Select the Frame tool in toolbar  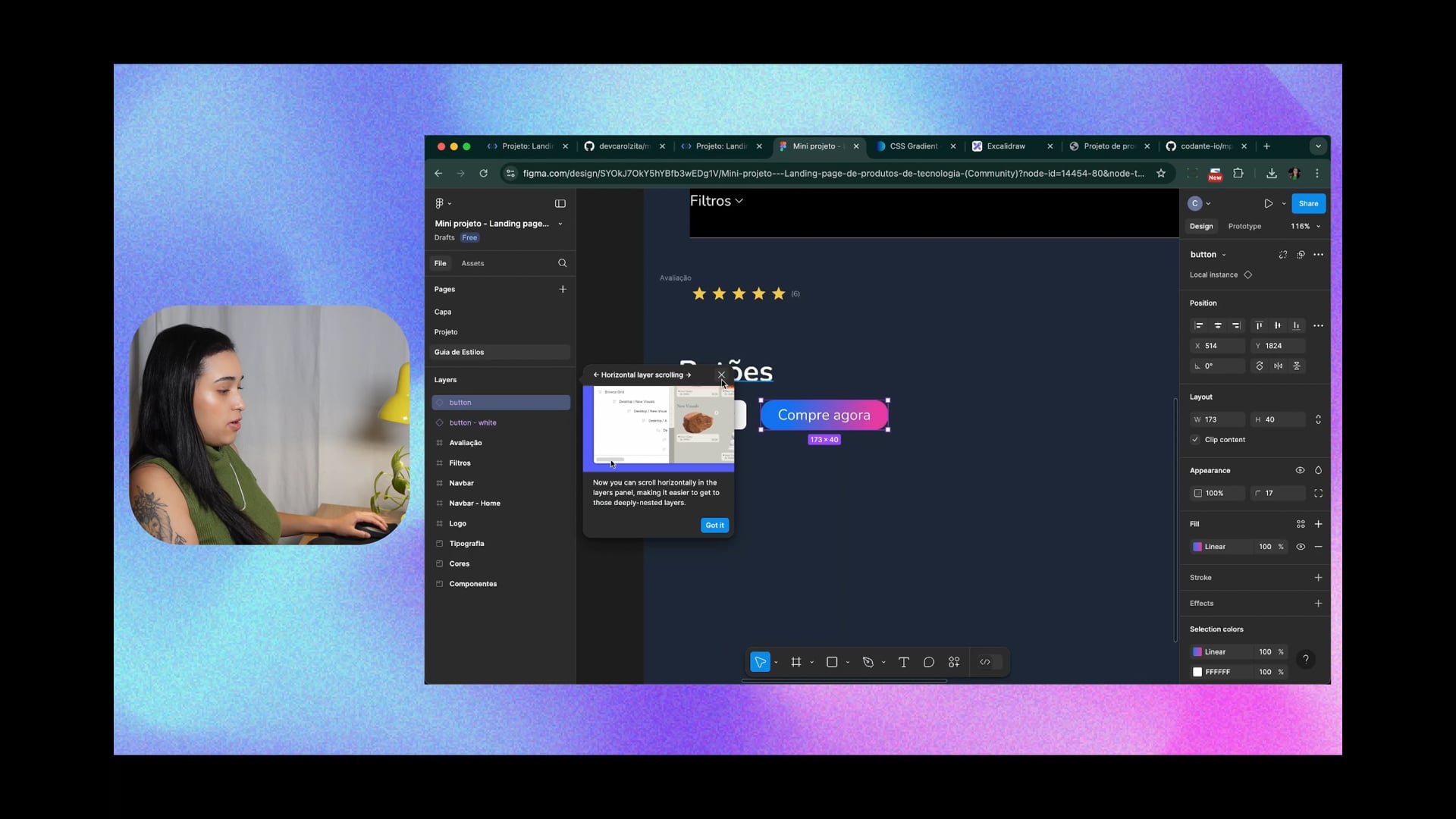tap(795, 662)
